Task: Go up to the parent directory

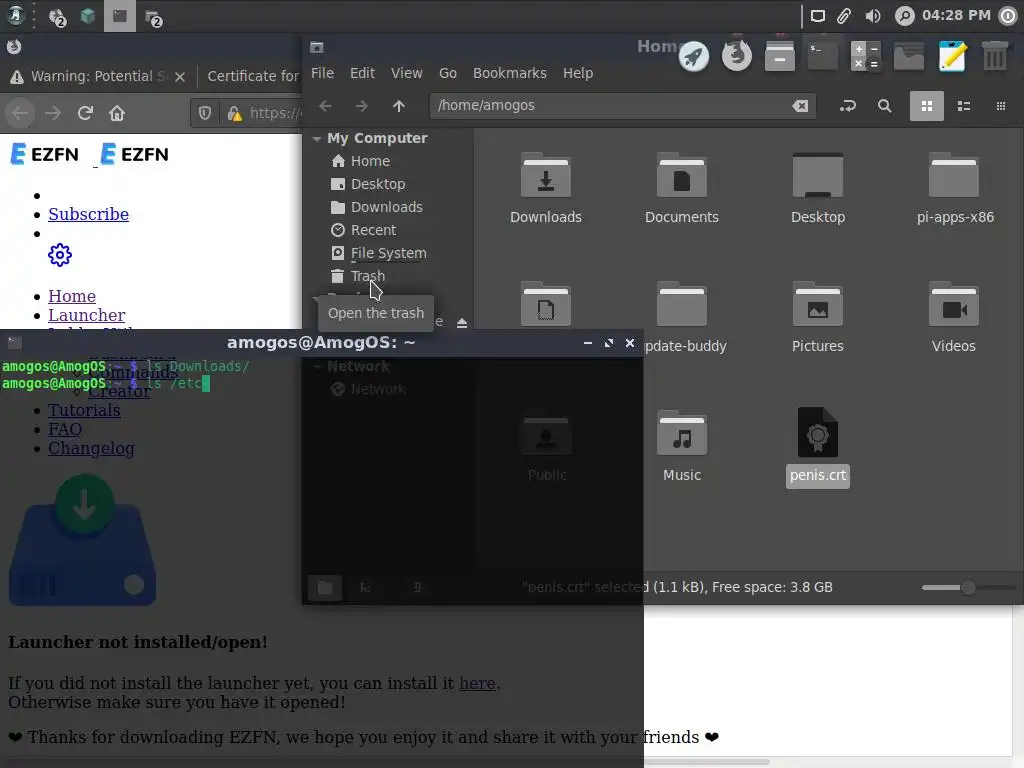Action: point(398,106)
